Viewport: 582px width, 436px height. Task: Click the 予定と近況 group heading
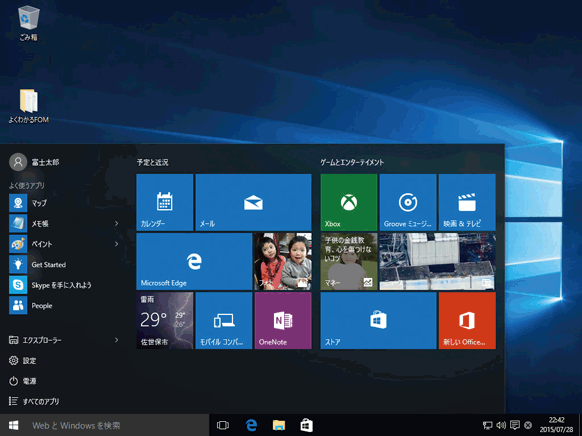tap(153, 162)
